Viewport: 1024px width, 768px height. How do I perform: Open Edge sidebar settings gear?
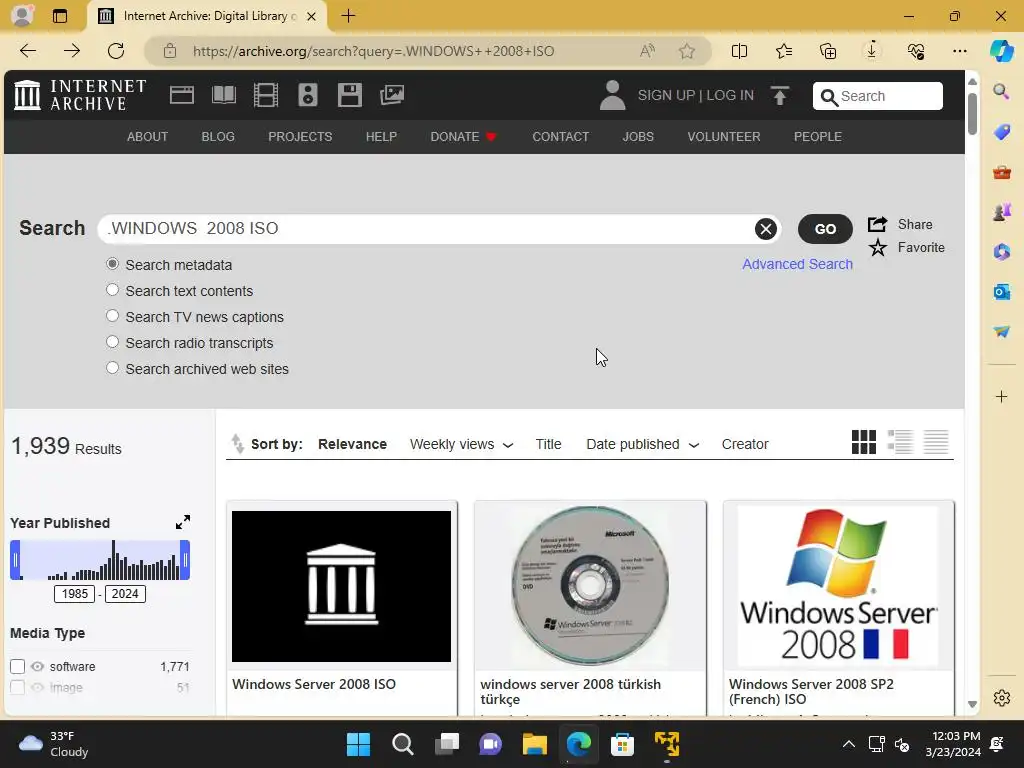[x=1001, y=698]
